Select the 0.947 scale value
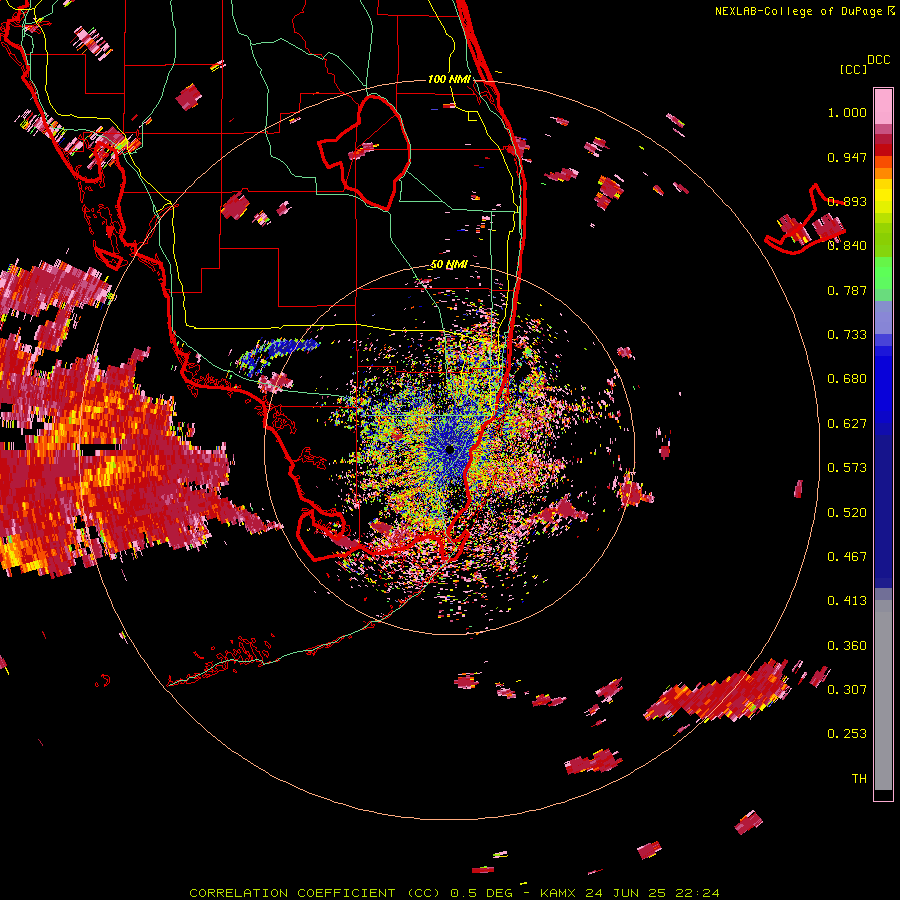The image size is (900, 900). click(x=847, y=157)
